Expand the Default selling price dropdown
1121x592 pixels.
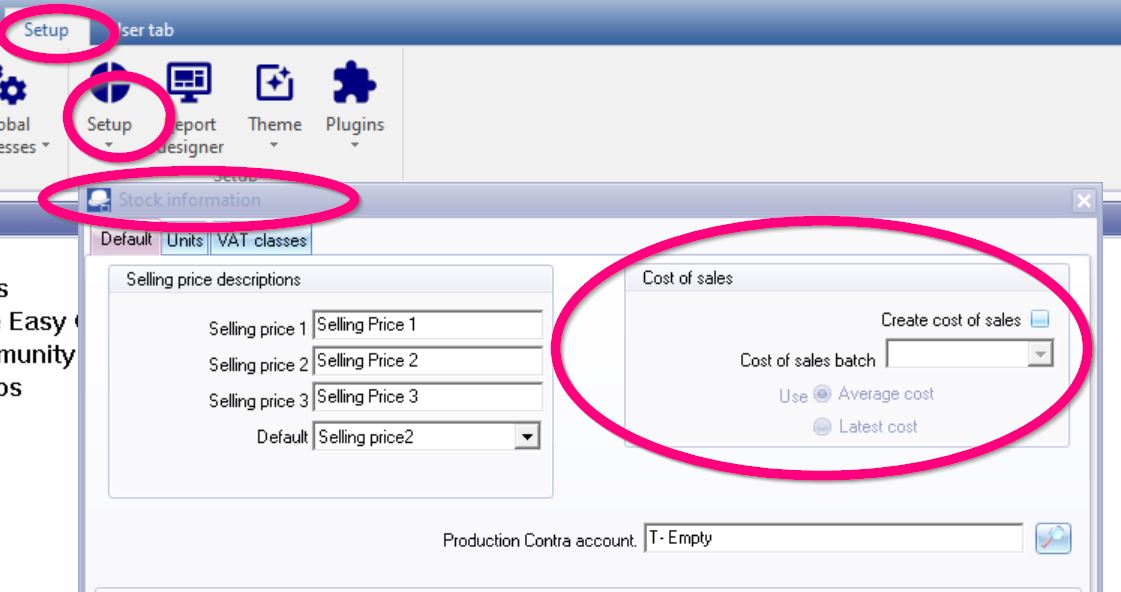[529, 437]
